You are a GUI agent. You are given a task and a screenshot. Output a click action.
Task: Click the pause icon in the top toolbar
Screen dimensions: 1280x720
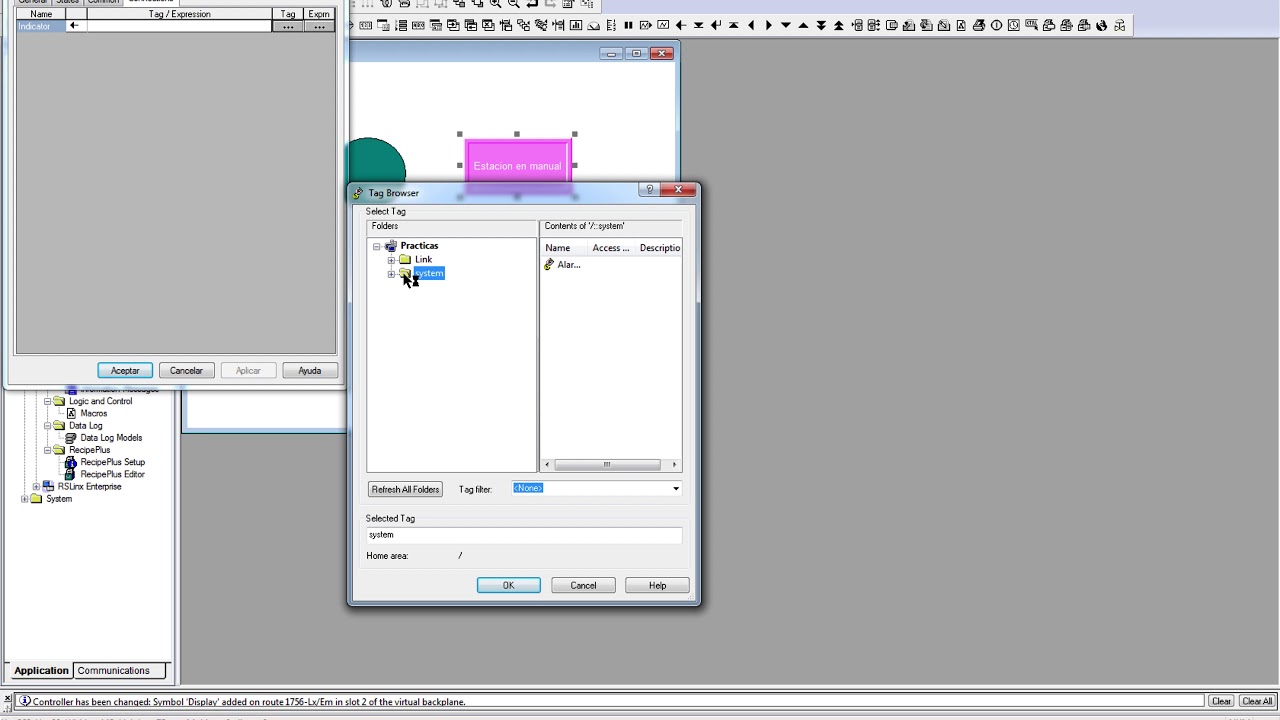[628, 25]
